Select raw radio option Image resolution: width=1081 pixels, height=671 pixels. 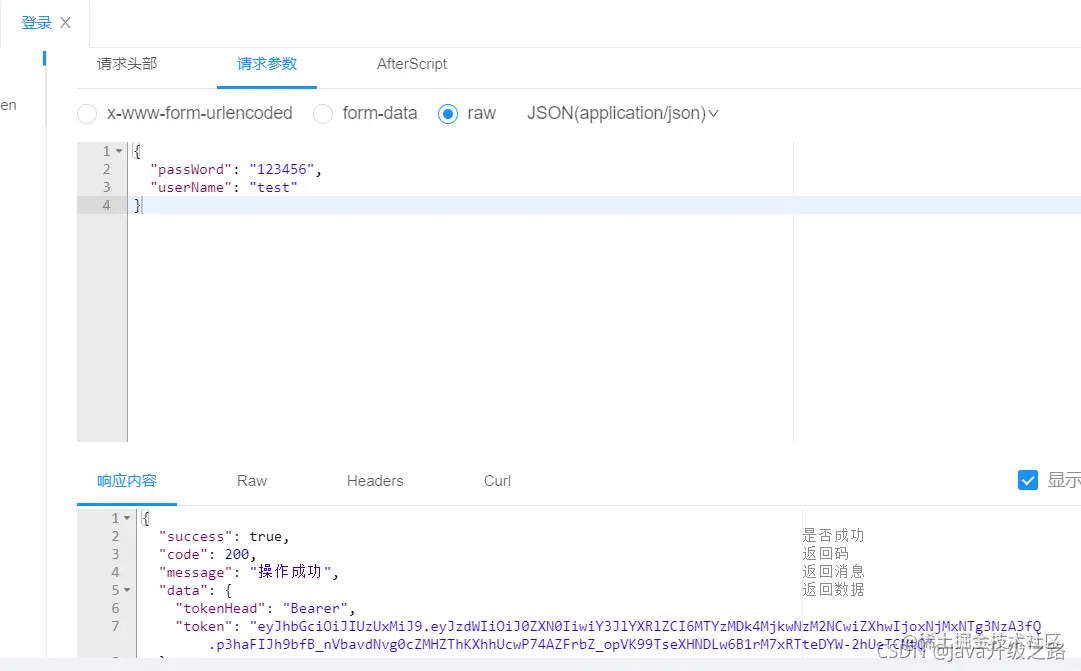coord(447,114)
